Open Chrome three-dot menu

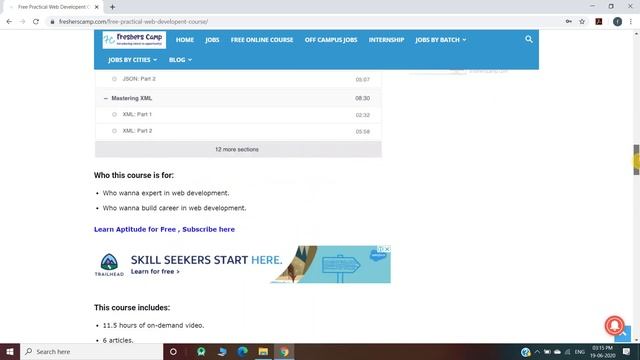[631, 22]
